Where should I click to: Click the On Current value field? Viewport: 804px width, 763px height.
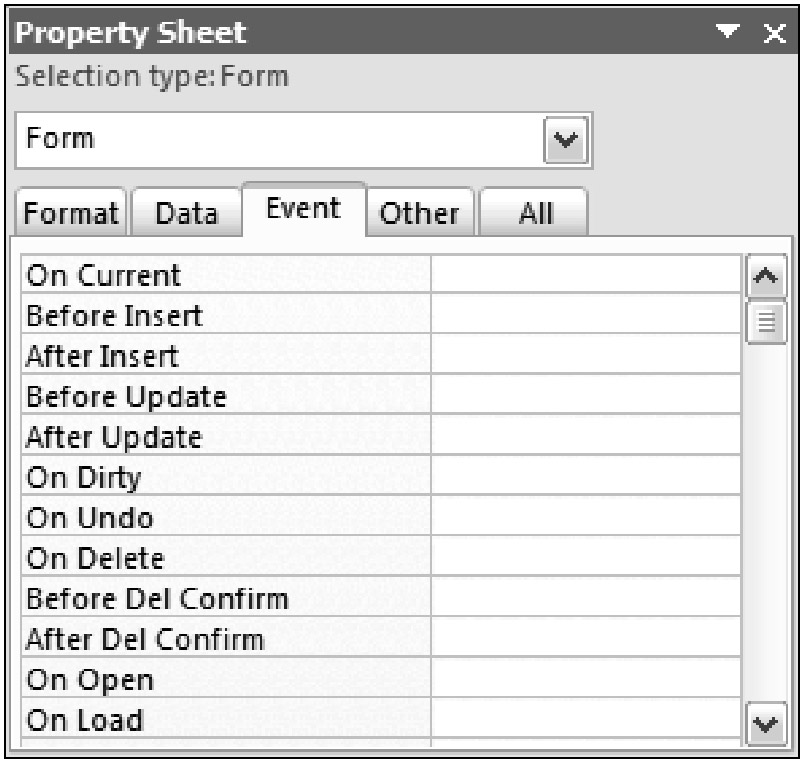tap(585, 274)
